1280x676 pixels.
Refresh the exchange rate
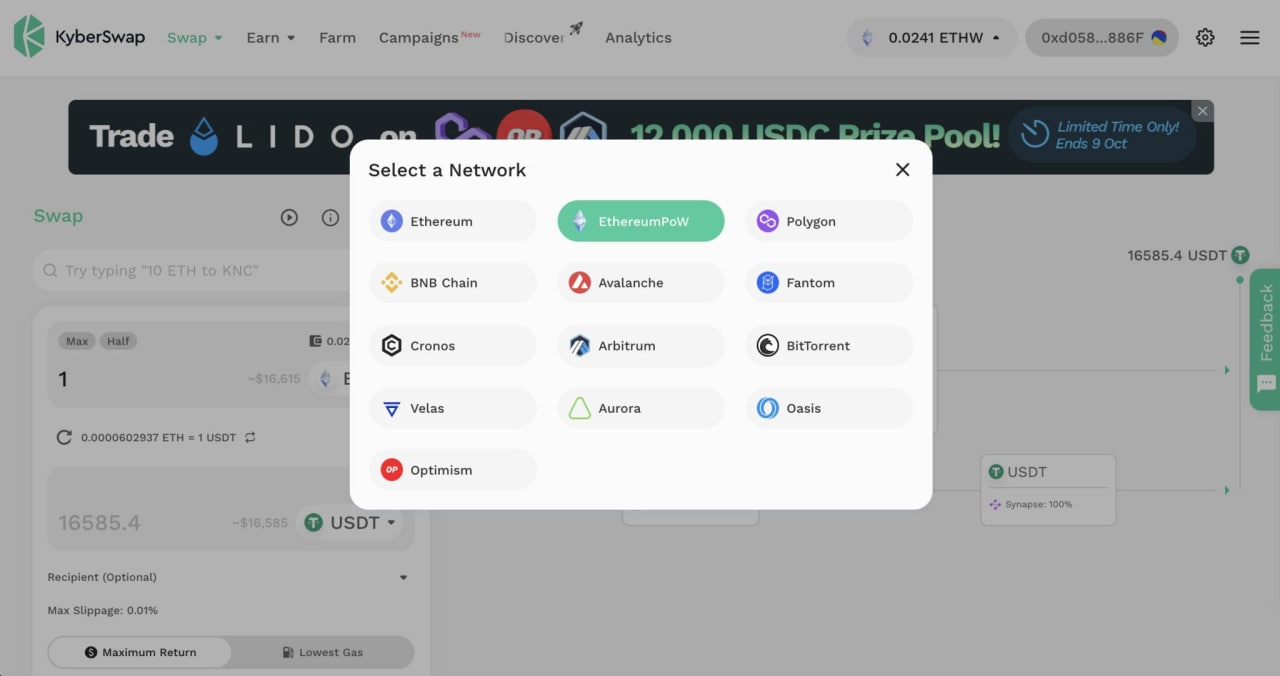point(64,437)
